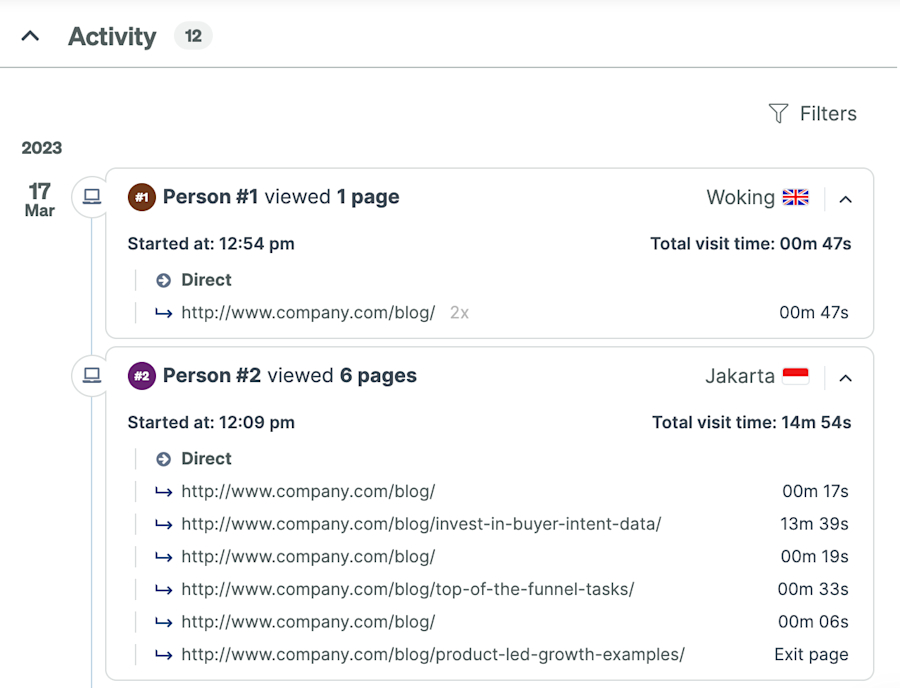The height and width of the screenshot is (688, 900).
Task: Click the device icon beside Person #1
Action: [91, 197]
